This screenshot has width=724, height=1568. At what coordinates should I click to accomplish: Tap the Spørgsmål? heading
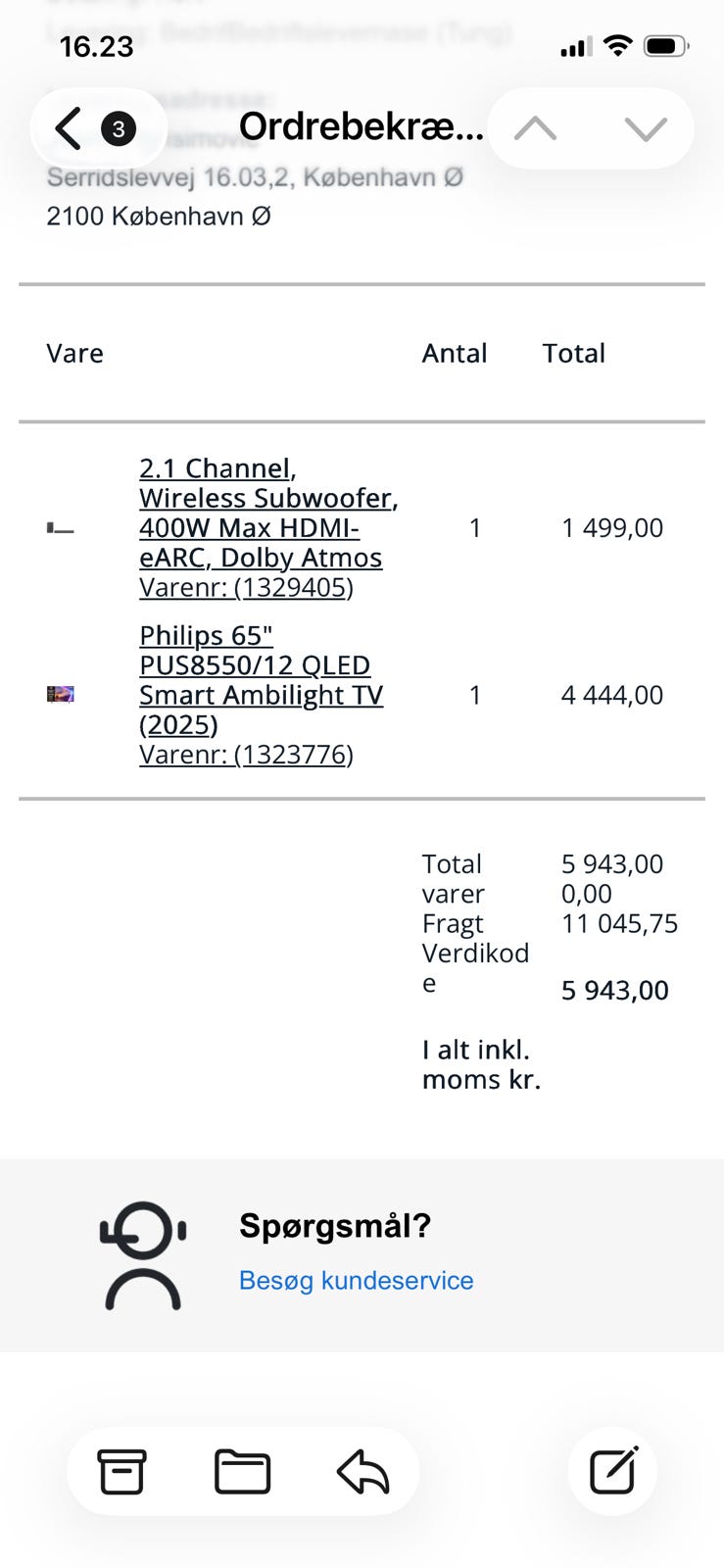(335, 1225)
